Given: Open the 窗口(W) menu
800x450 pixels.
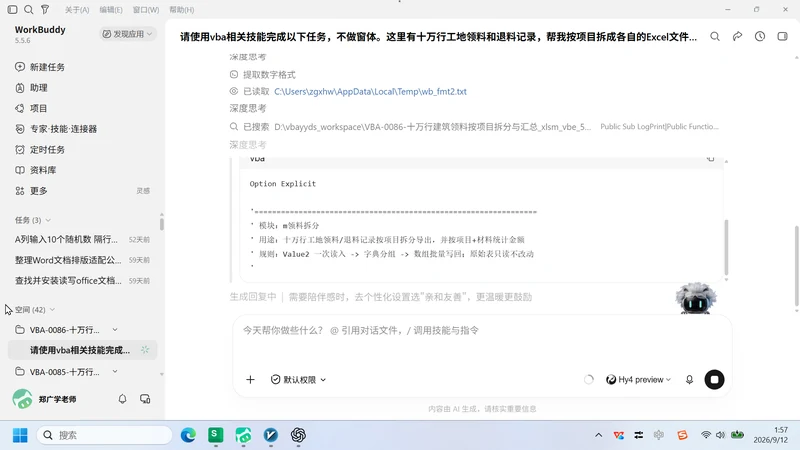Looking at the screenshot, I should point(146,10).
